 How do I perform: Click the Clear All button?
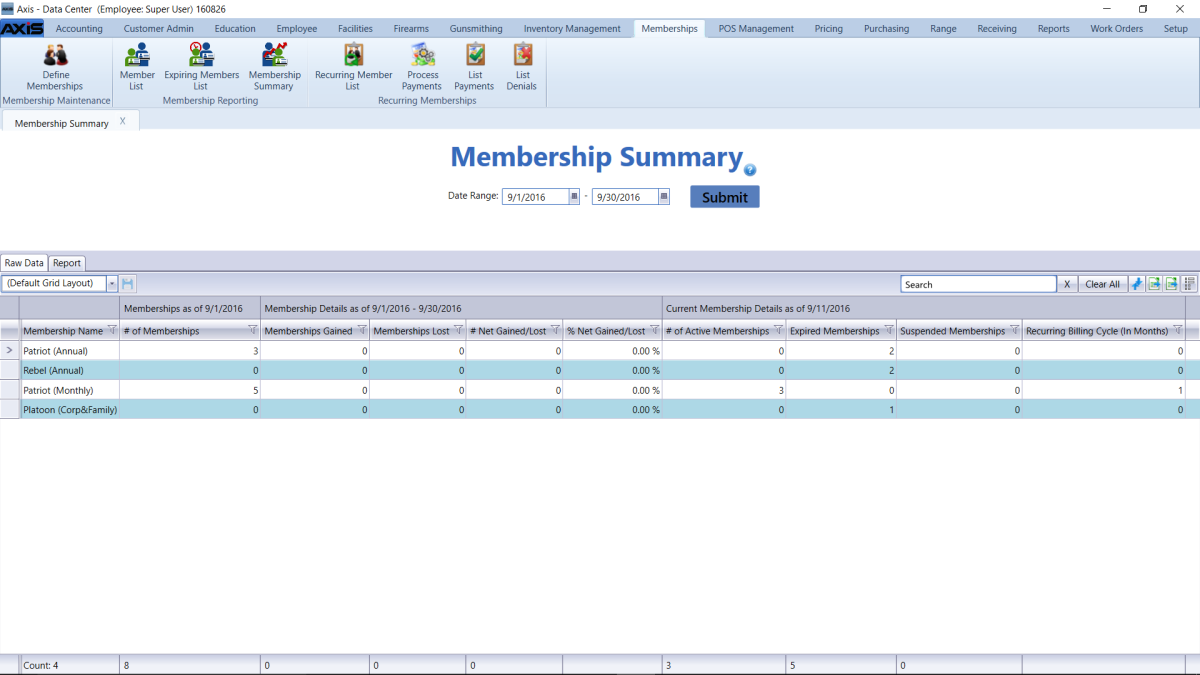click(x=1103, y=284)
